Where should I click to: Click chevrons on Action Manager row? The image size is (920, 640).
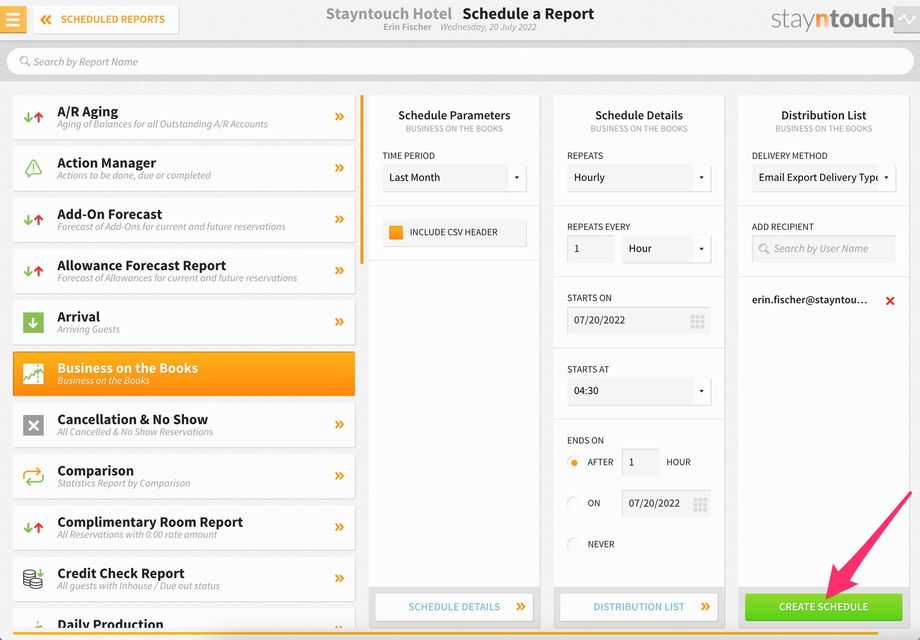click(x=340, y=168)
